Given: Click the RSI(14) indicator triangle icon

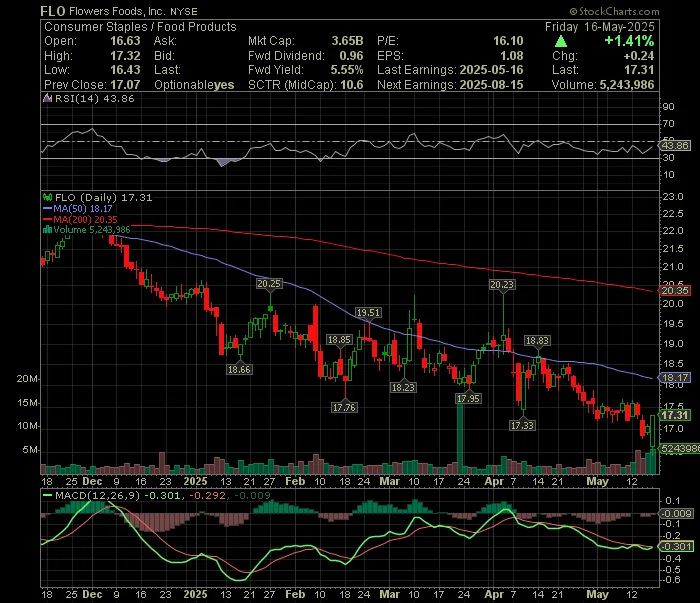Looking at the screenshot, I should [47, 98].
